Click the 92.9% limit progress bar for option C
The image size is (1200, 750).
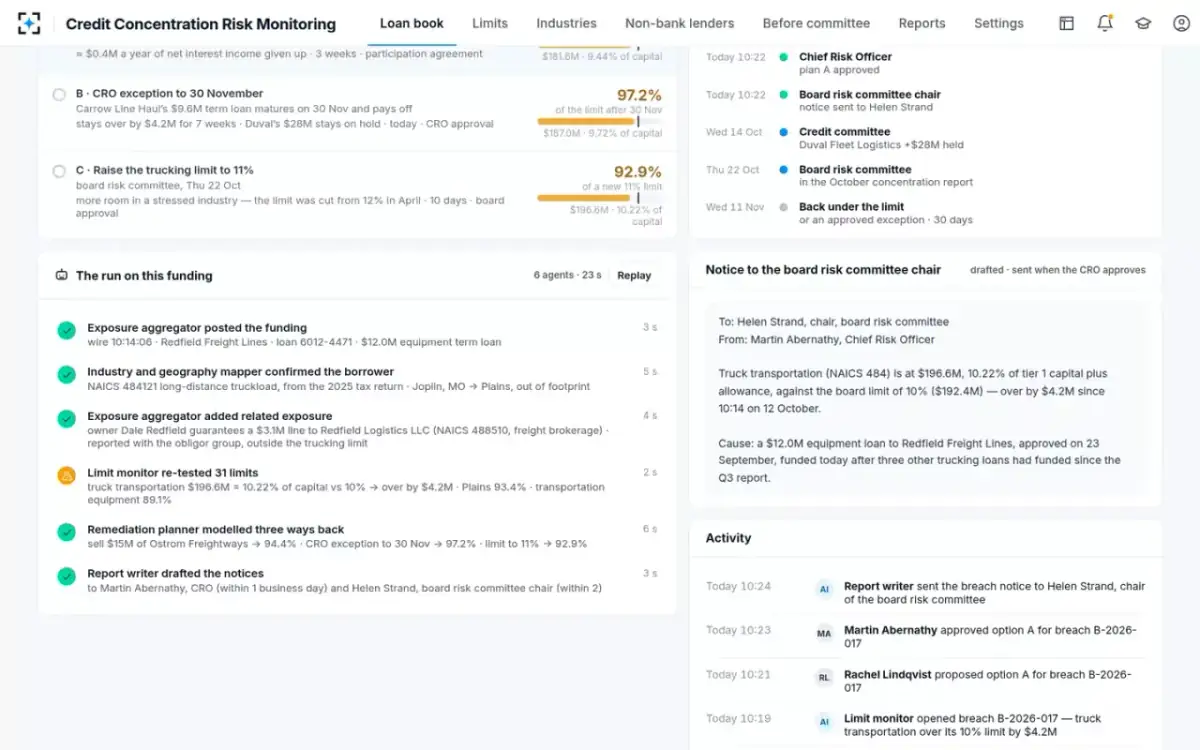(x=599, y=198)
